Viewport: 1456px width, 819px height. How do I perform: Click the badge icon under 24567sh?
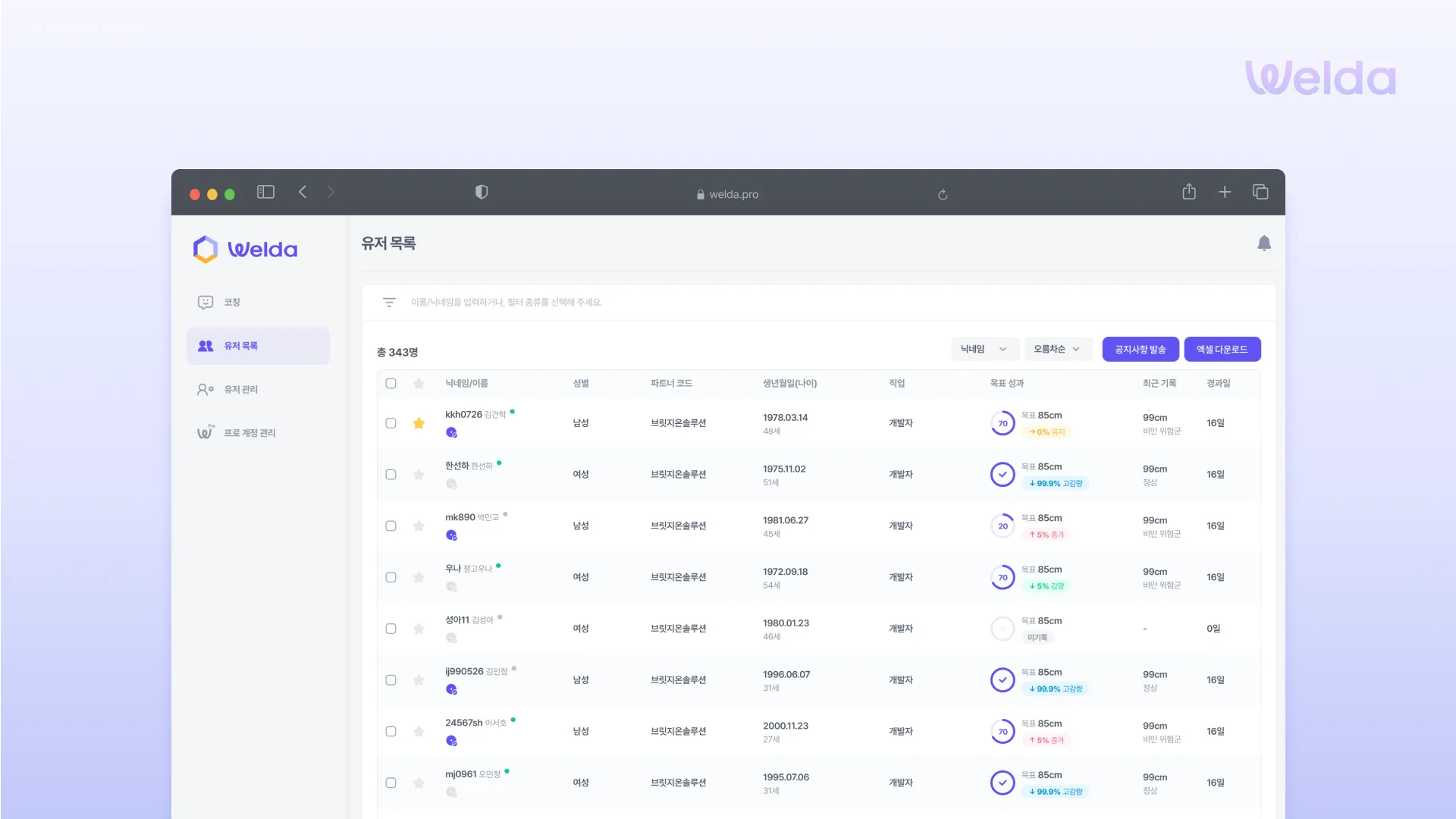point(451,741)
